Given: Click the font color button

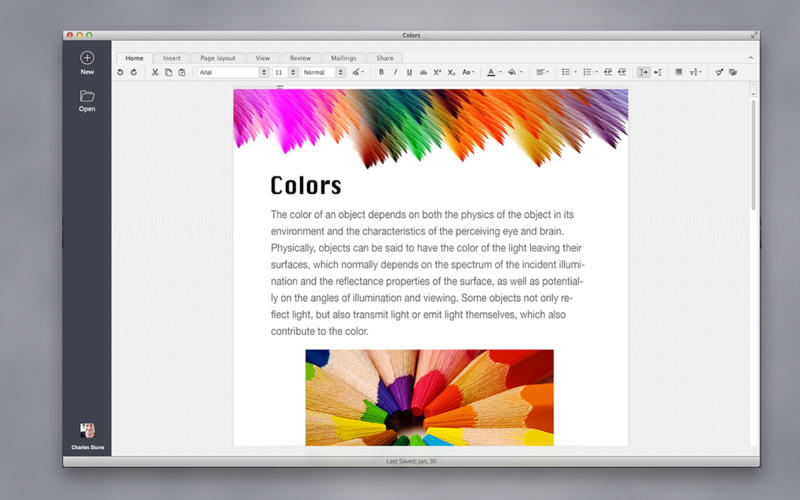Looking at the screenshot, I should click(x=490, y=72).
